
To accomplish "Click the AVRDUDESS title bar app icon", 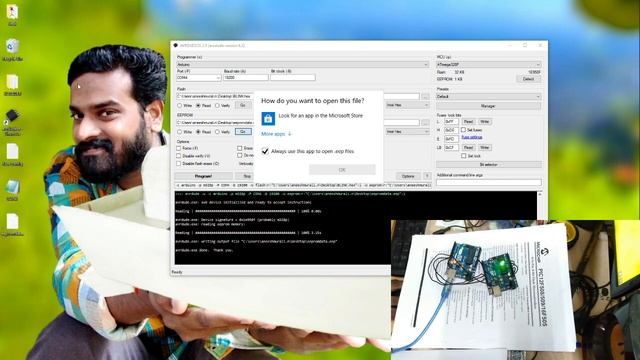I will pyautogui.click(x=176, y=45).
